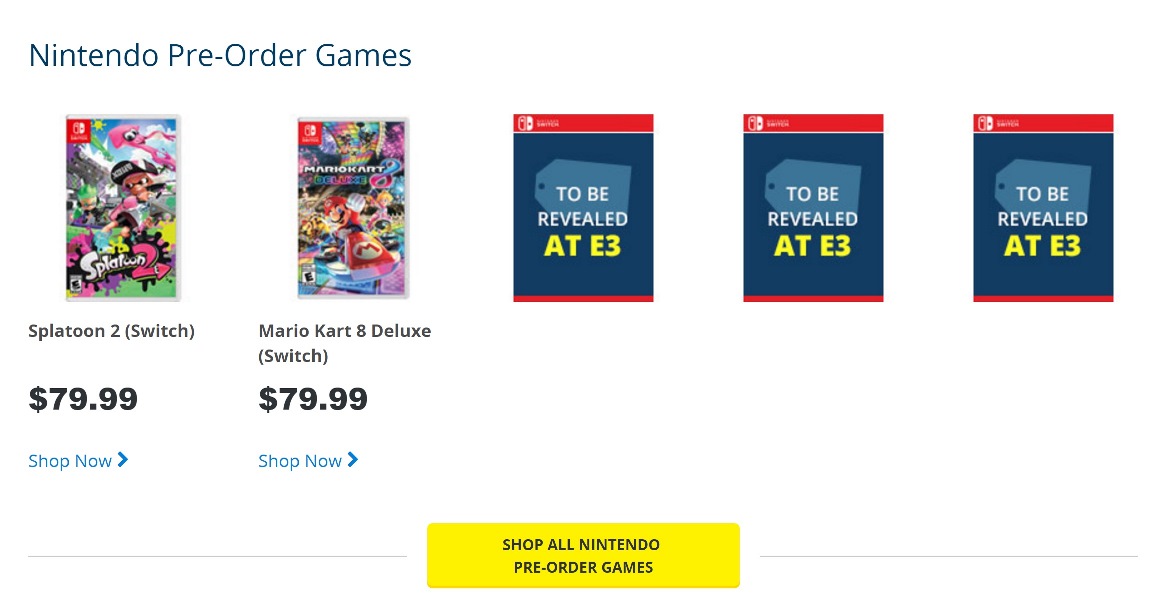
Task: Click the chevron arrow beside Mario Kart Shop Now
Action: [353, 460]
